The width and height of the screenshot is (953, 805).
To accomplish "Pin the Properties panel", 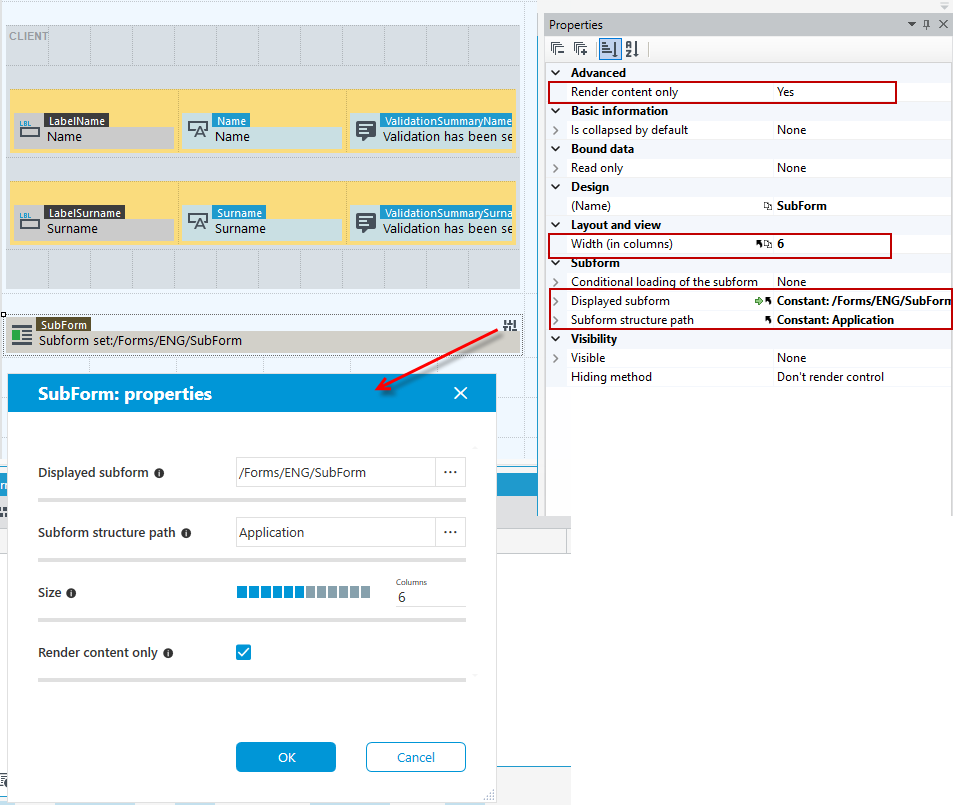I will (926, 24).
